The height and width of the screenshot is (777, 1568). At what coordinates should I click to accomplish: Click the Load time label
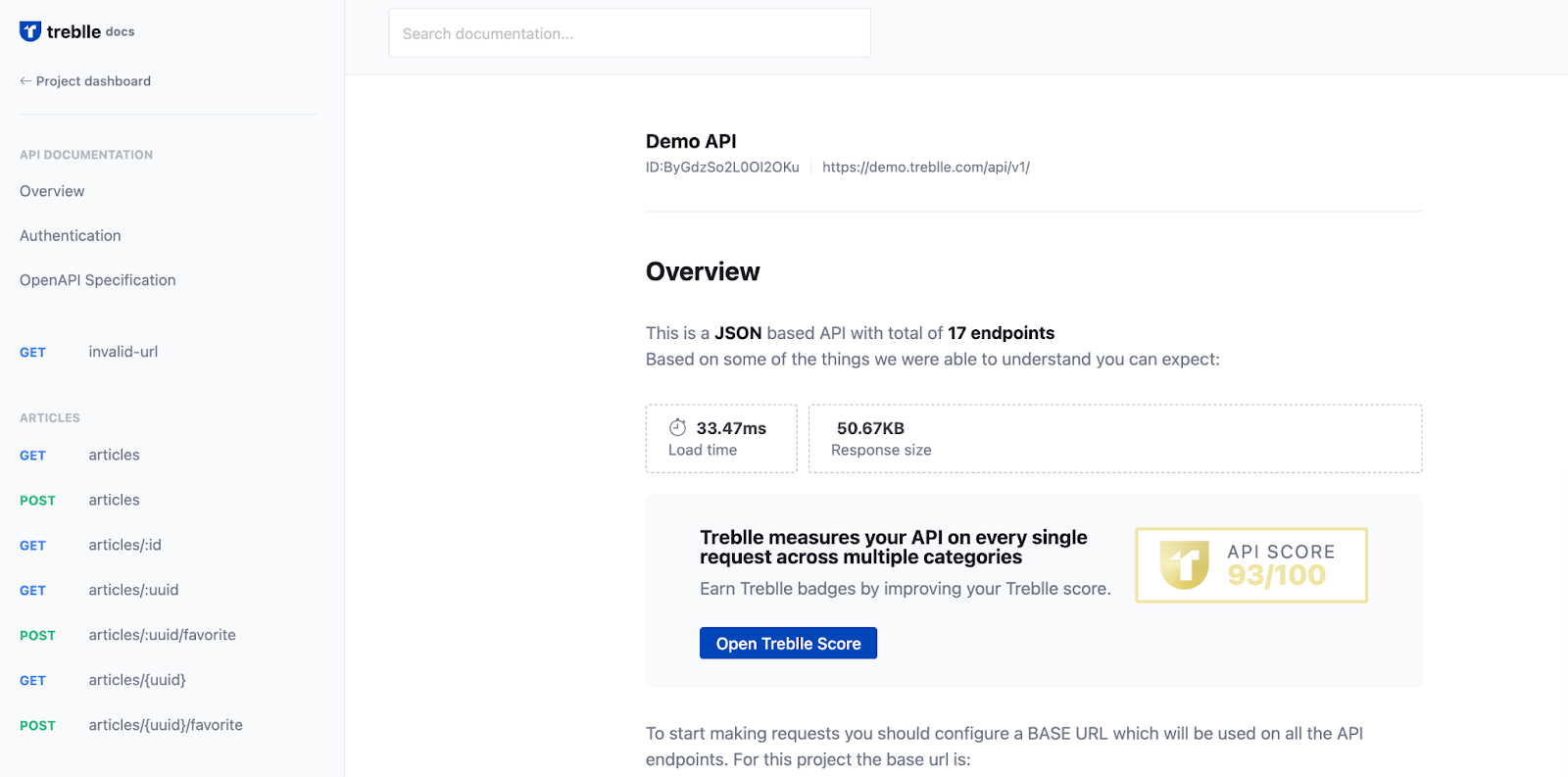tap(703, 450)
